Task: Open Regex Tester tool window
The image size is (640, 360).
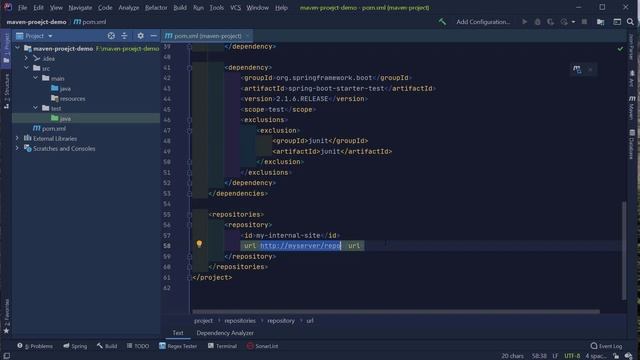Action: coord(178,346)
